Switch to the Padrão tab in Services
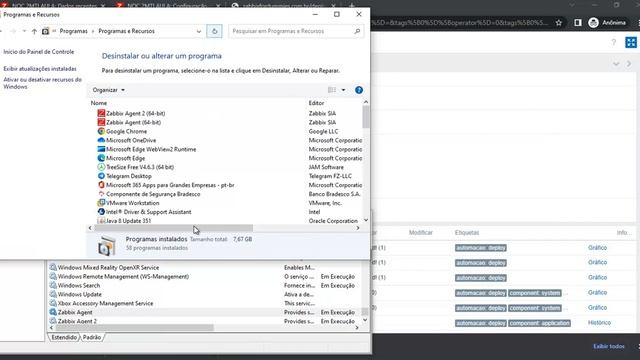The width and height of the screenshot is (640, 360). pos(92,337)
